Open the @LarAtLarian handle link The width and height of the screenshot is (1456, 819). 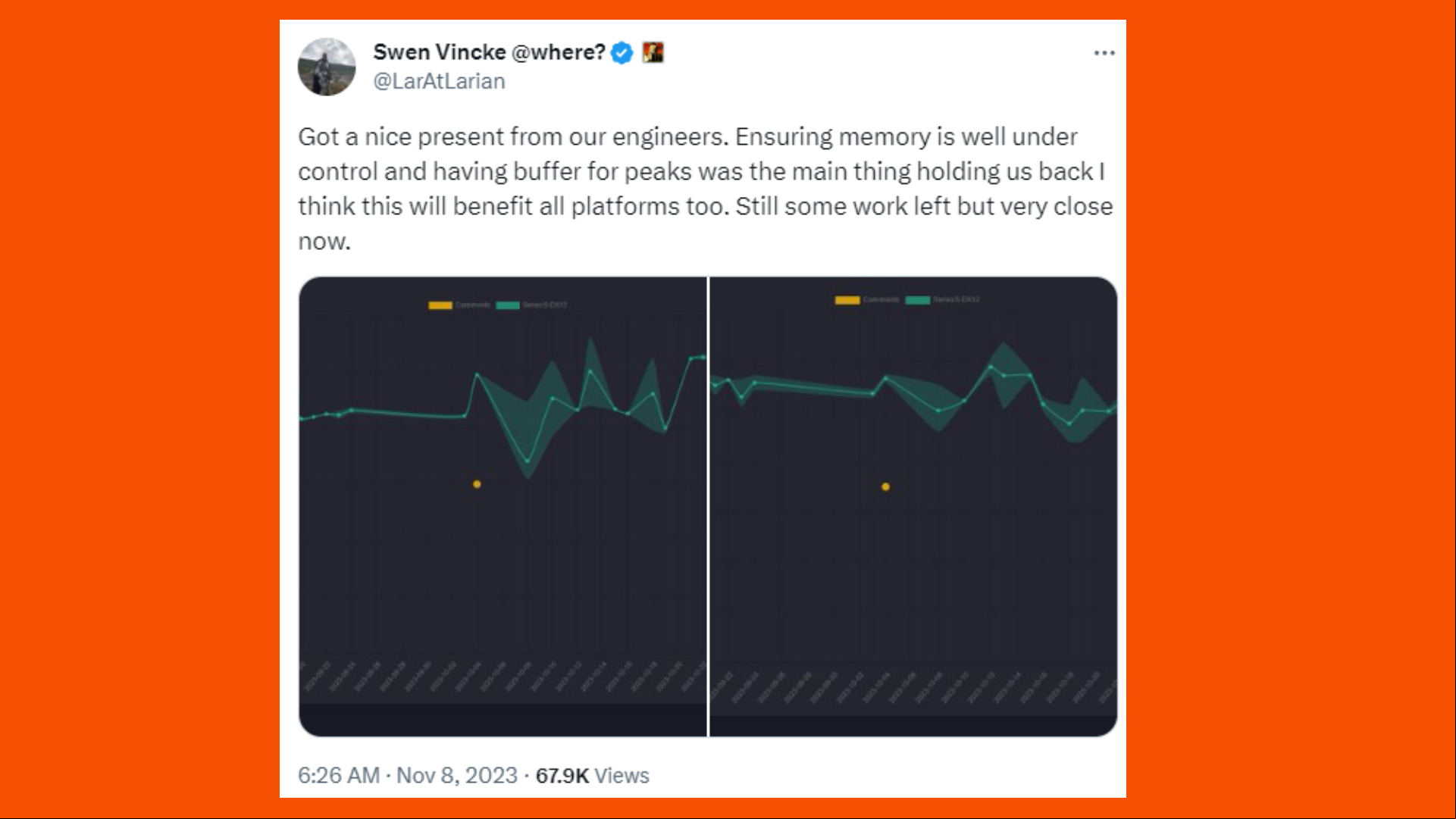pos(439,81)
